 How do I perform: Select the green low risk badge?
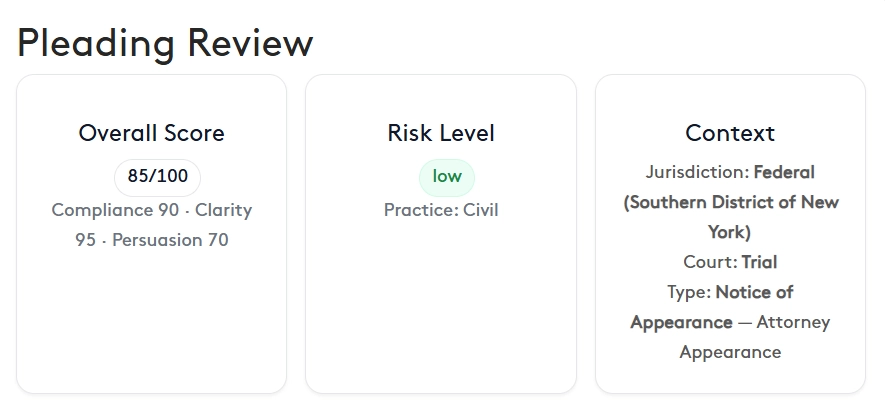tap(446, 177)
